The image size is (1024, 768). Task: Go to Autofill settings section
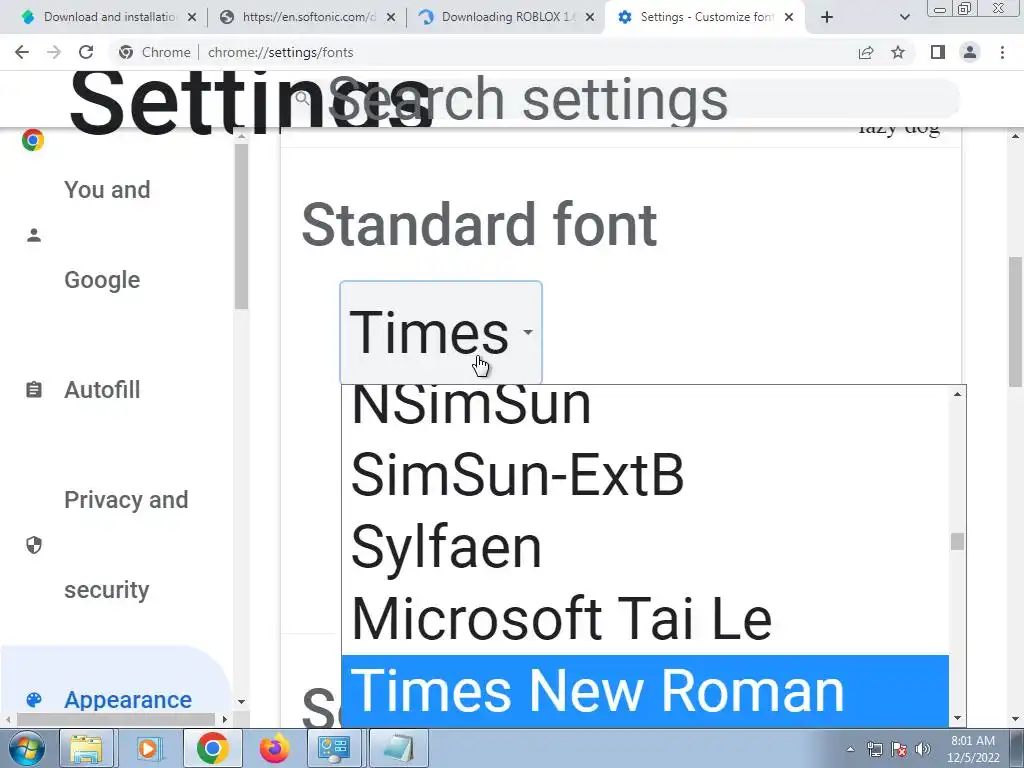click(x=102, y=390)
